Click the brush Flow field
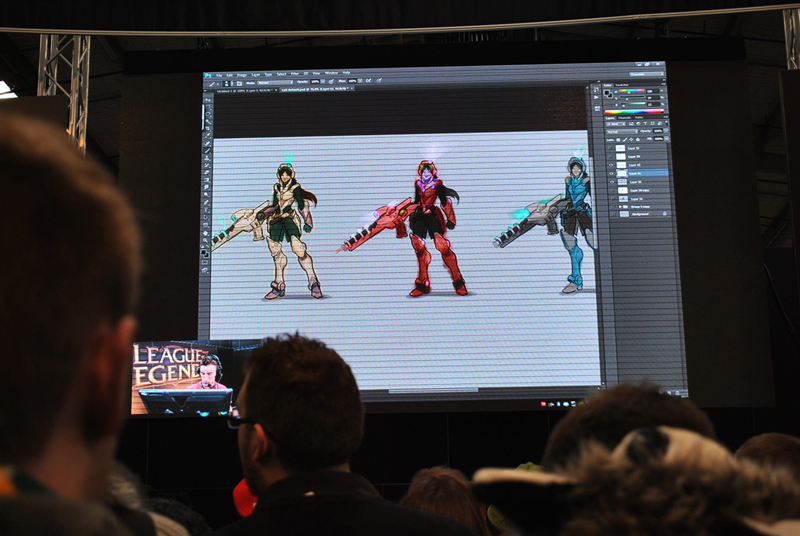The height and width of the screenshot is (536, 800). (x=352, y=81)
